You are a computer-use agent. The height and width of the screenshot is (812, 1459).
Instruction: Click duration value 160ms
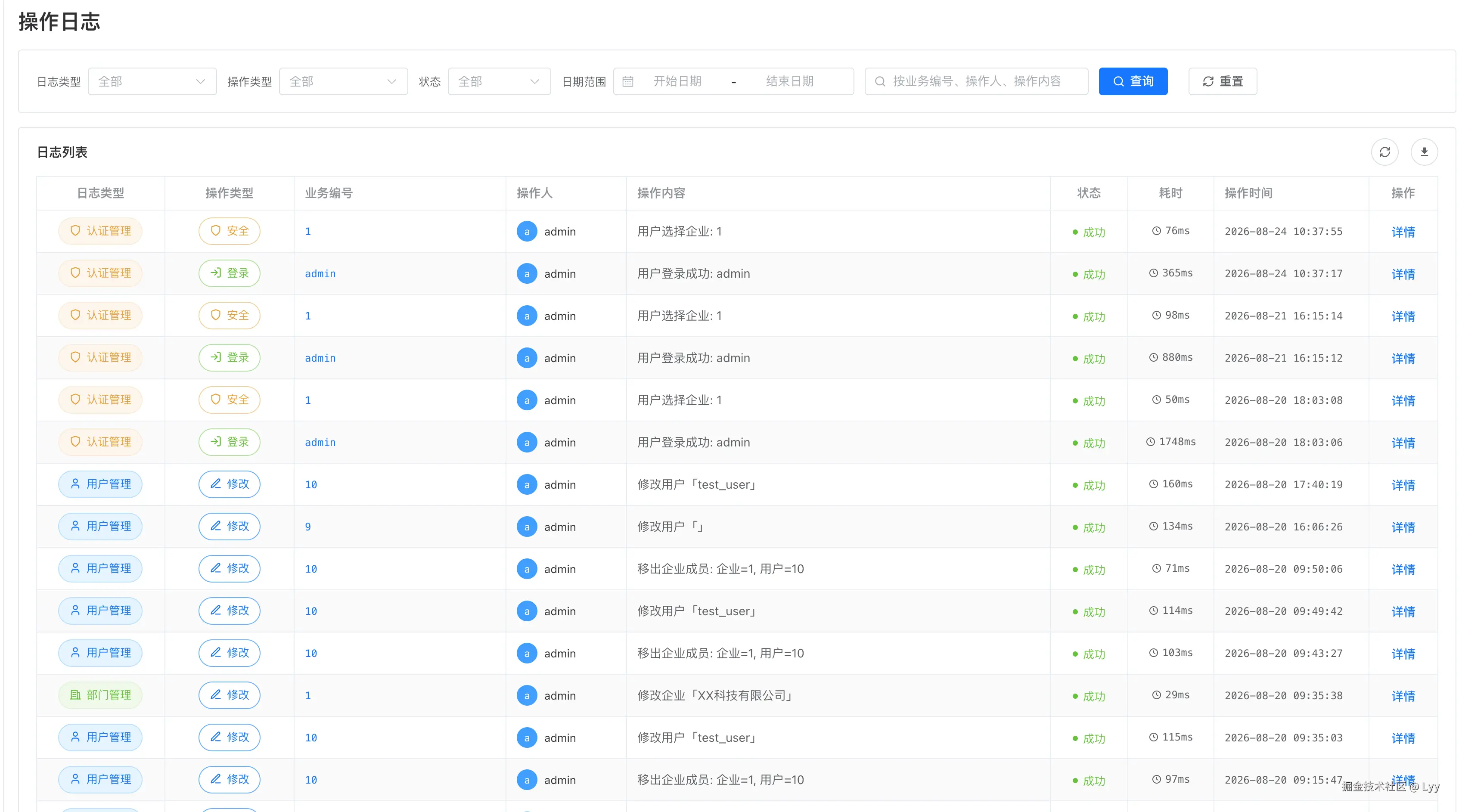1177,484
